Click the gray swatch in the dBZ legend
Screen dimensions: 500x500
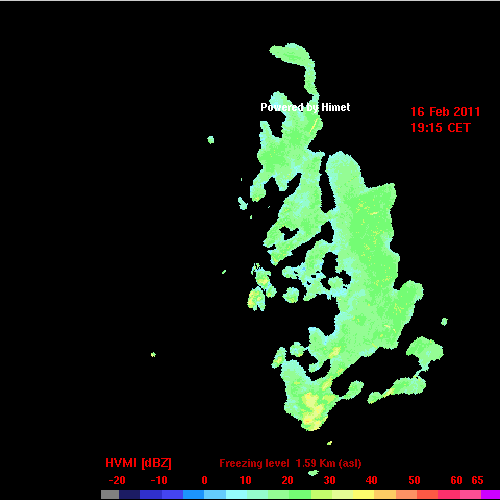tap(110, 495)
